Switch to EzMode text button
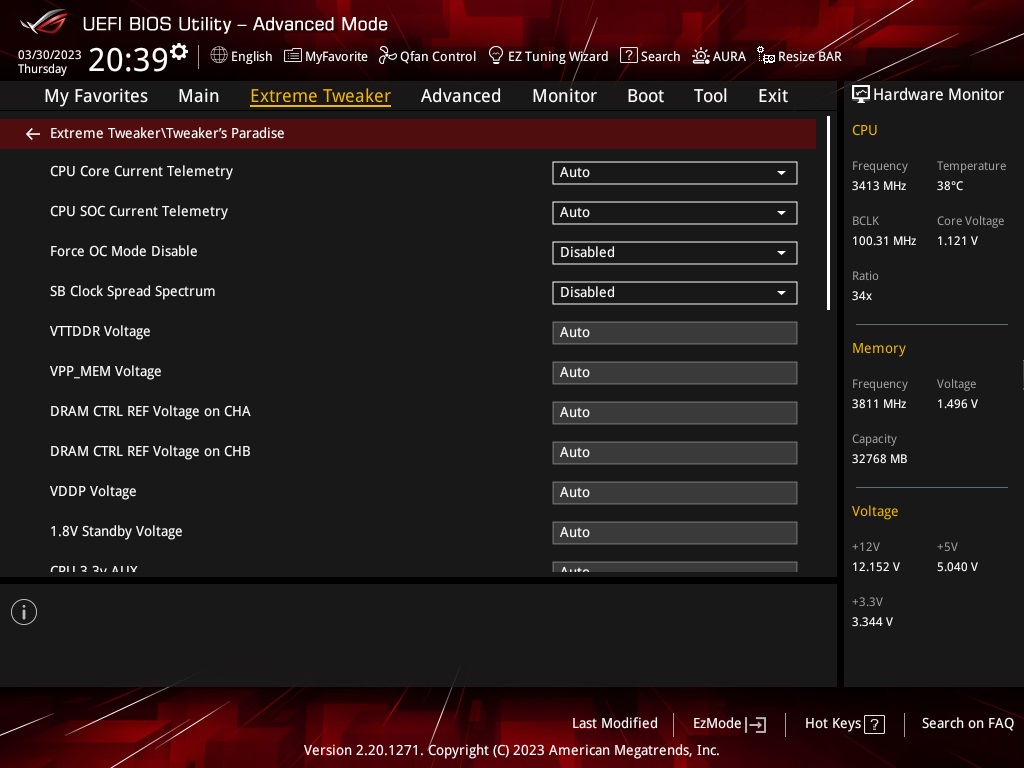 (717, 723)
